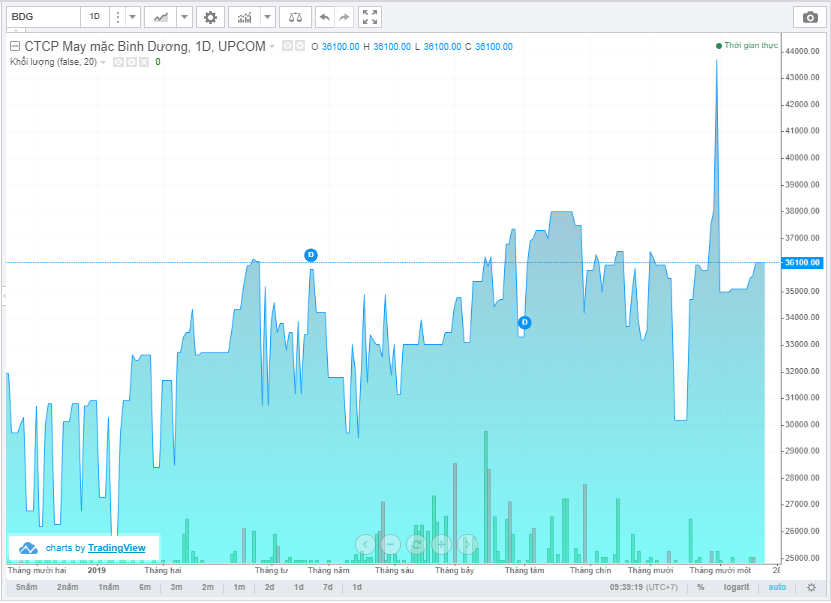Image resolution: width=831 pixels, height=603 pixels.
Task: Click the close value C 36100.00
Action: [x=489, y=47]
